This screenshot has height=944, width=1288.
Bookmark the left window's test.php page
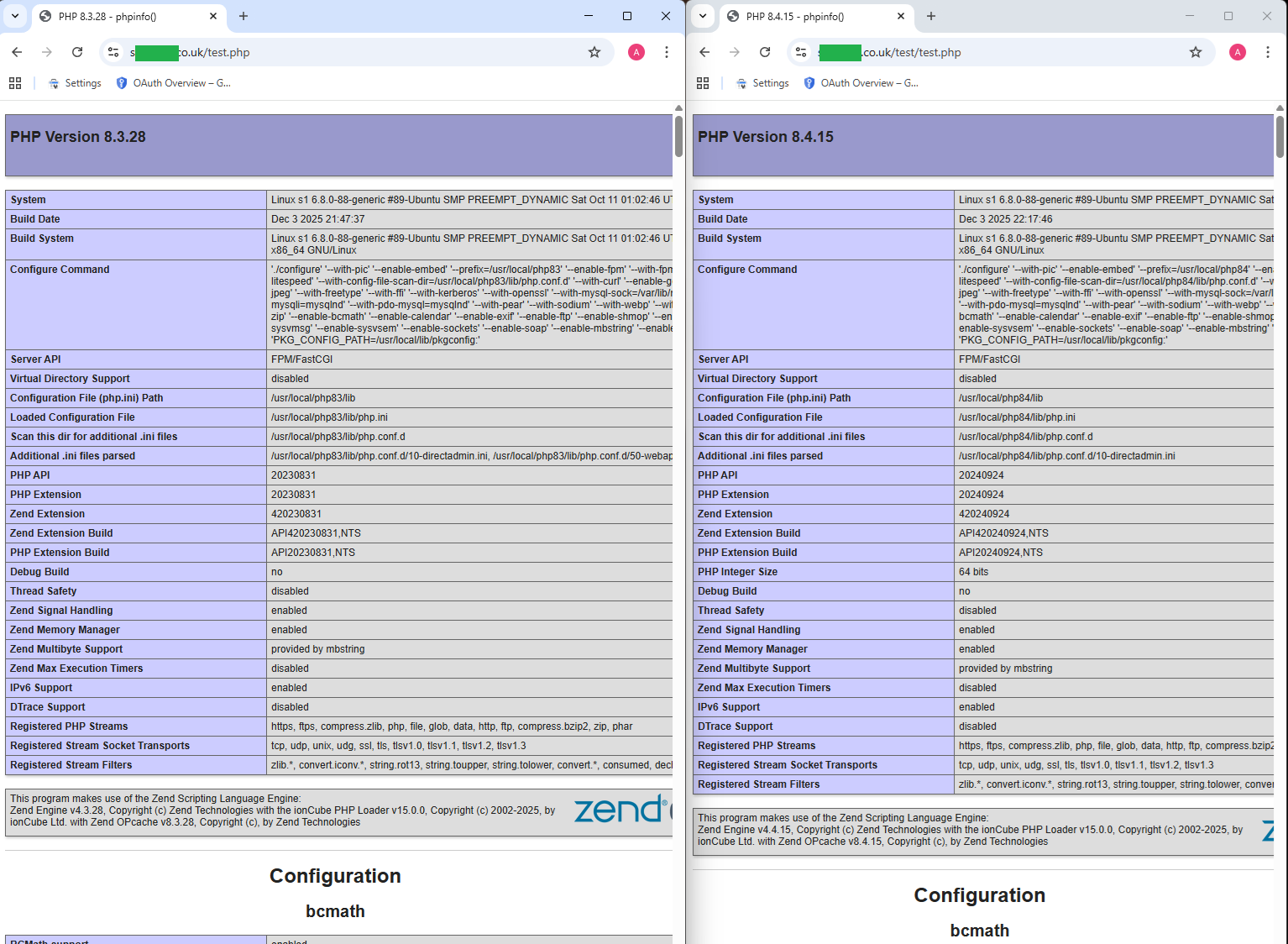coord(594,52)
